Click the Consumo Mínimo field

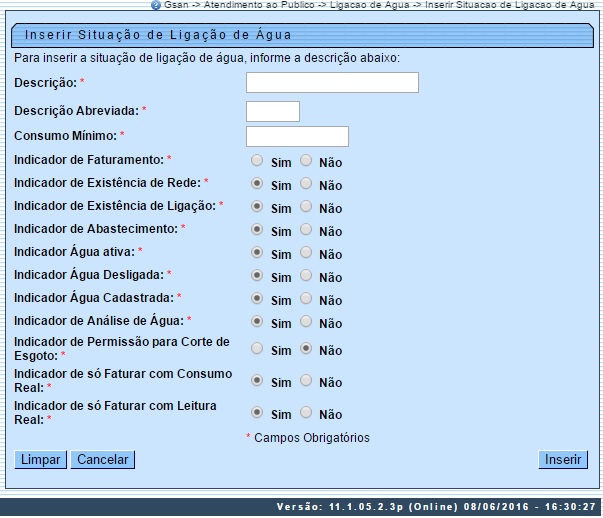pyautogui.click(x=296, y=136)
